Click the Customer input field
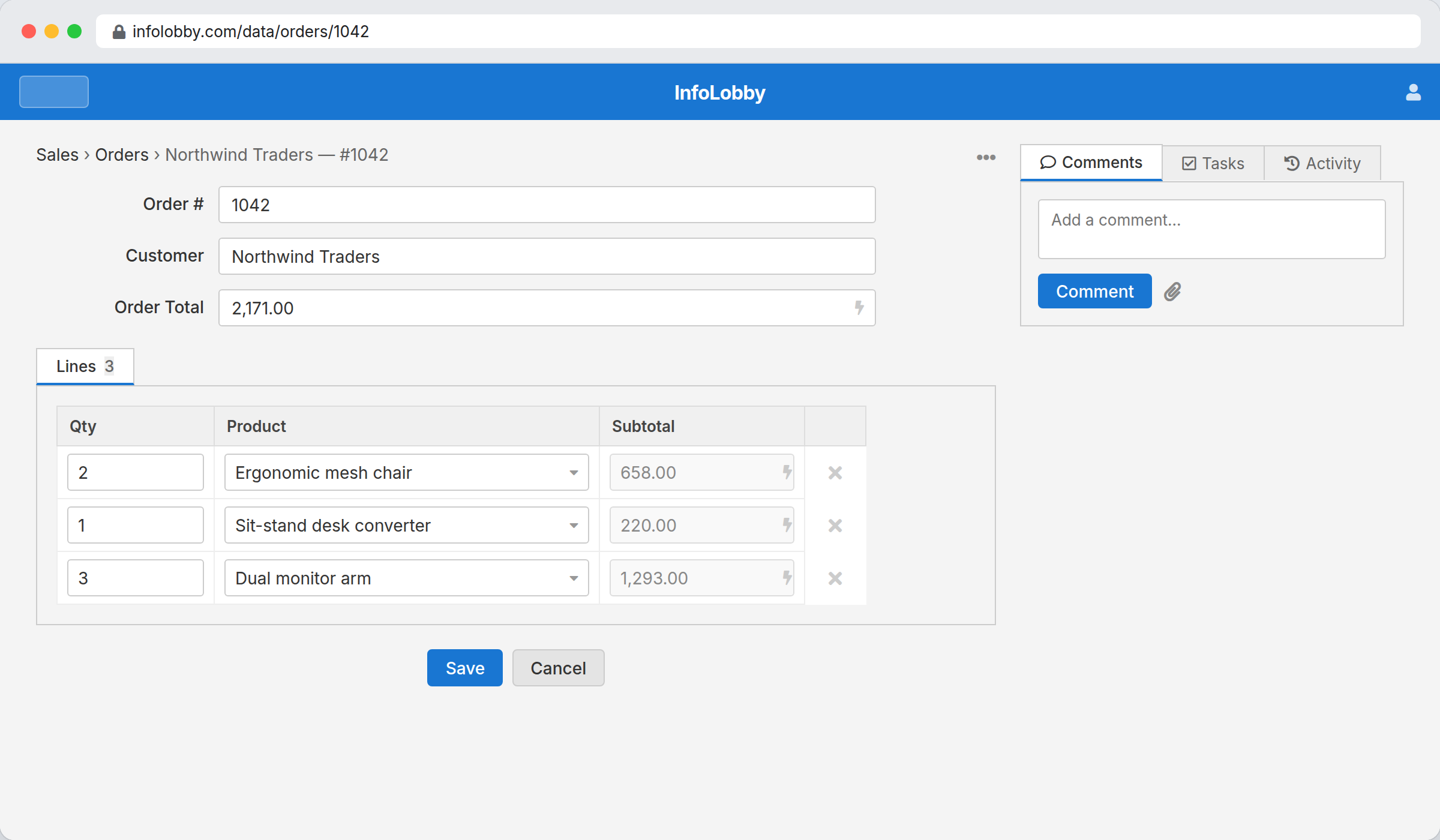The width and height of the screenshot is (1440, 840). [547, 256]
